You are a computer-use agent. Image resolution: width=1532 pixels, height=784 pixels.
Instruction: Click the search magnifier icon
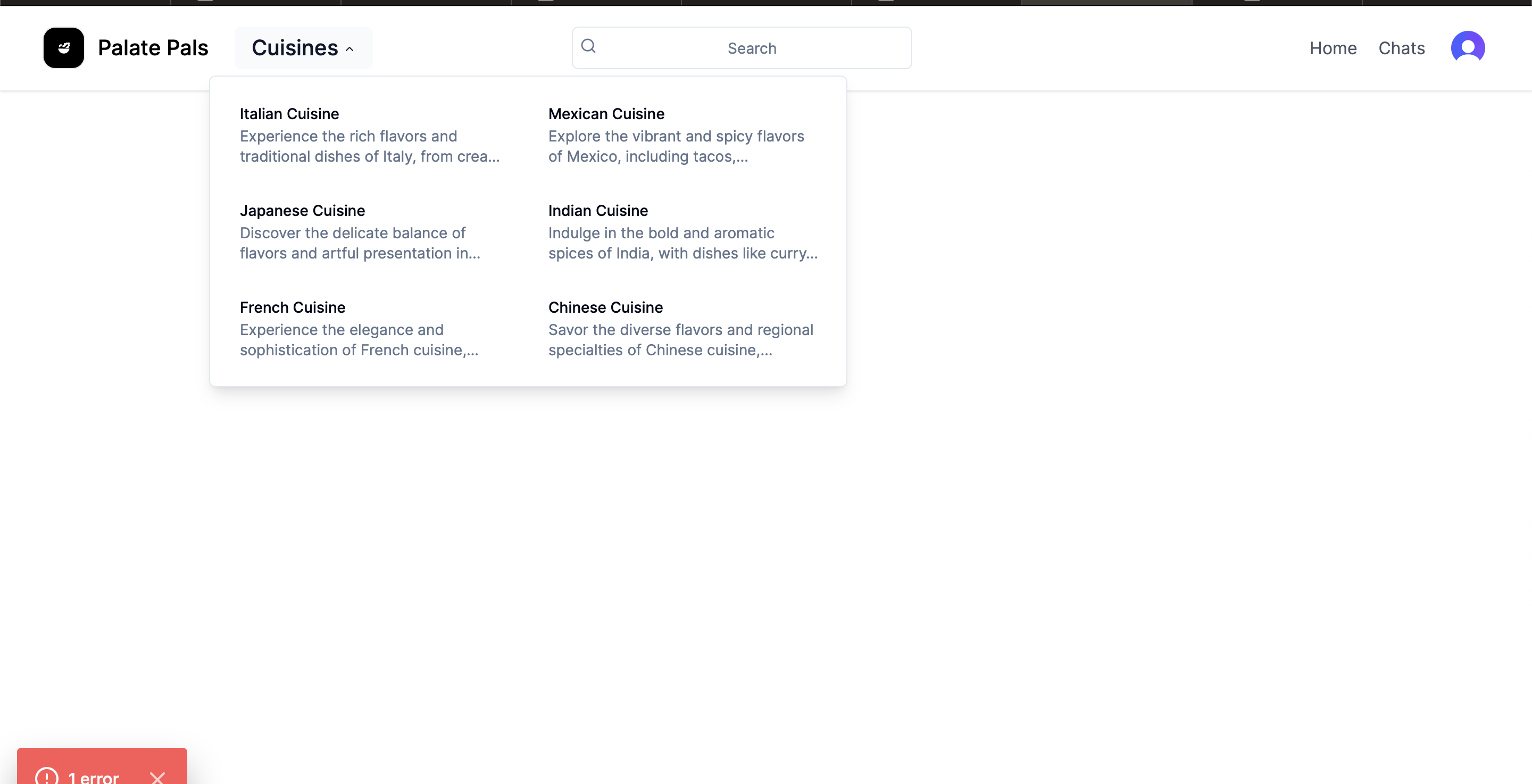pos(588,46)
